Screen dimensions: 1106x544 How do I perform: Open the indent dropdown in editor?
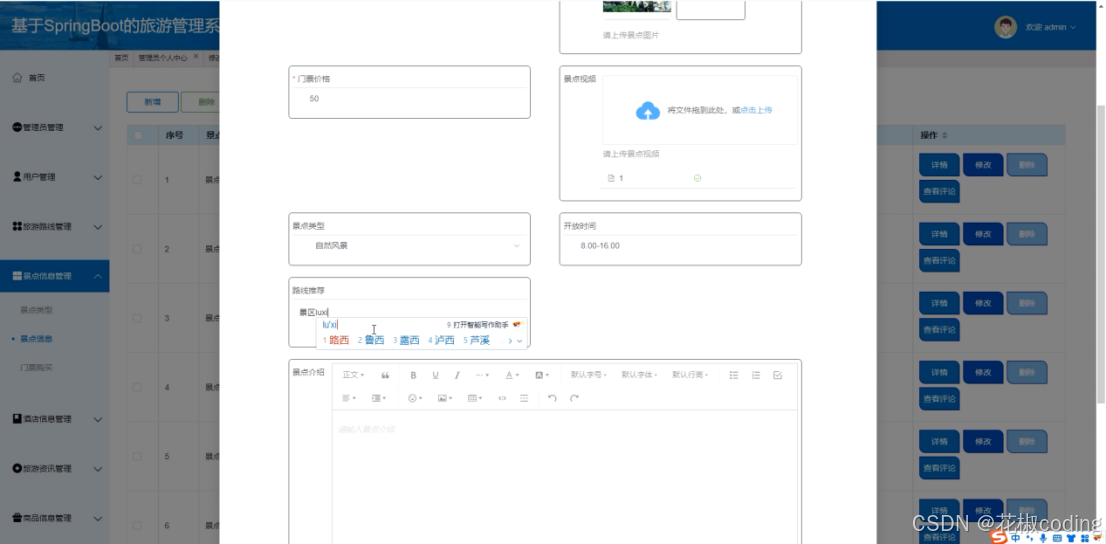pyautogui.click(x=379, y=398)
